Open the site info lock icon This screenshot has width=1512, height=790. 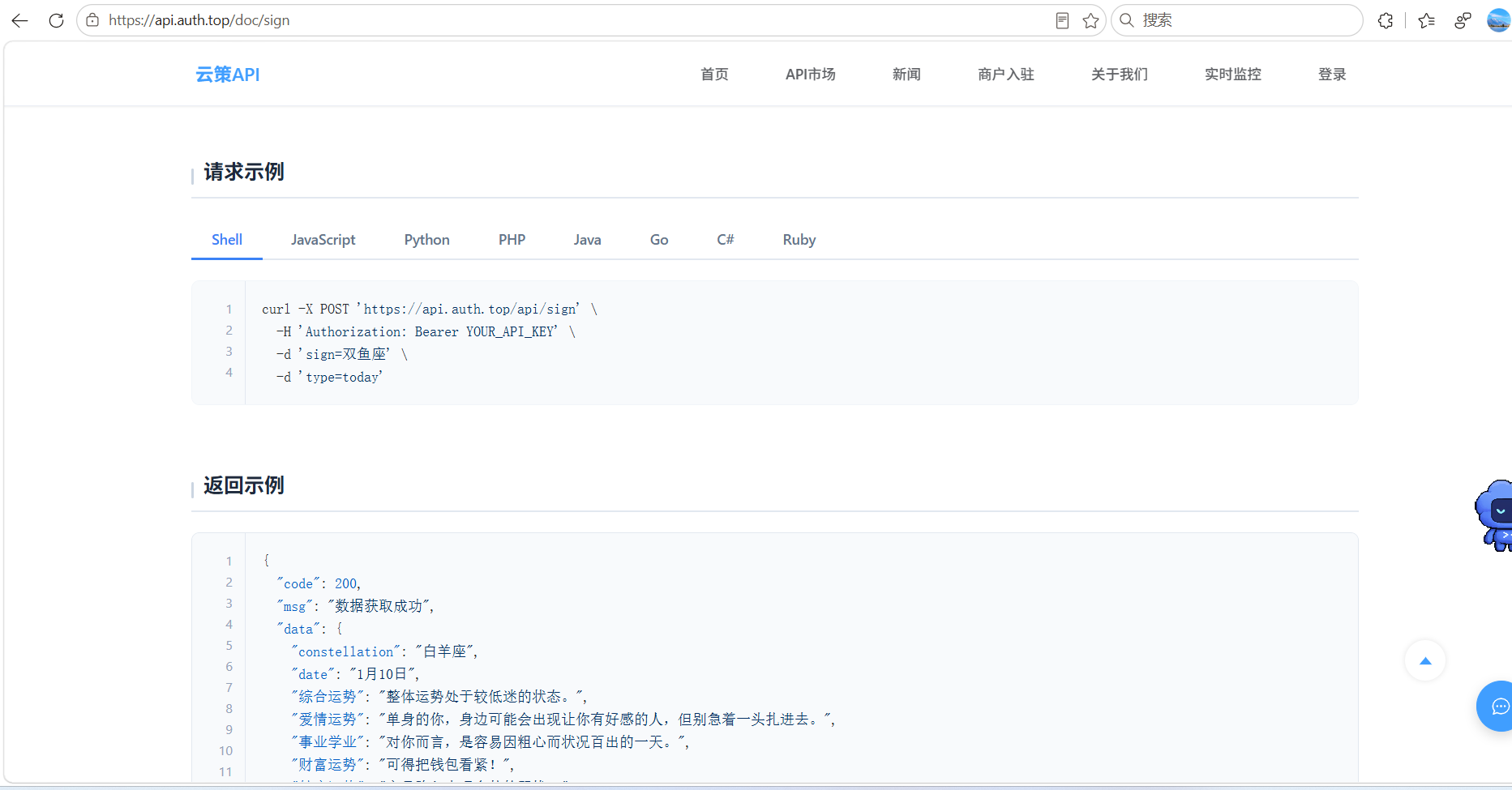click(x=92, y=20)
